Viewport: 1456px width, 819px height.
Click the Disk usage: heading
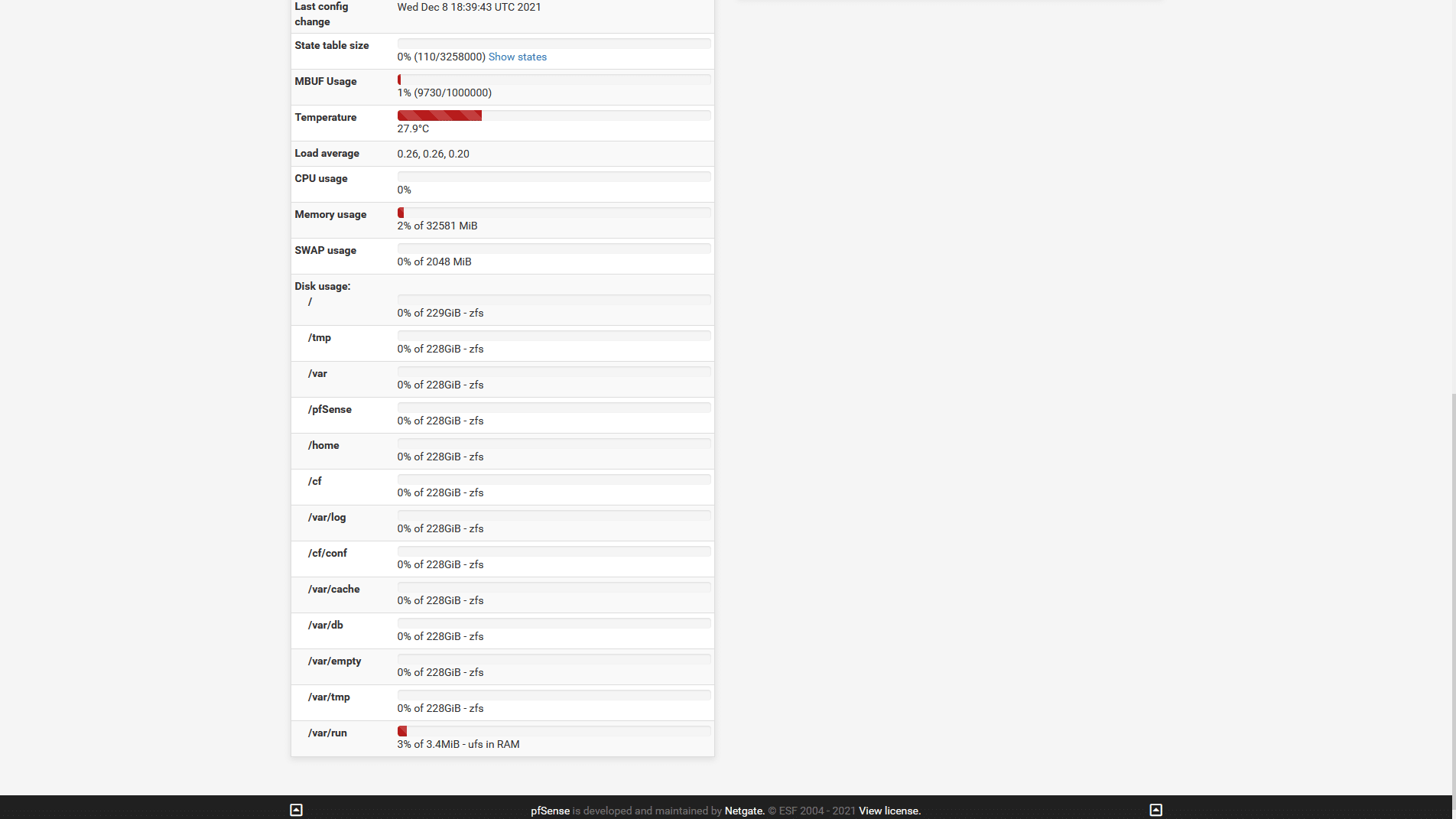323,286
